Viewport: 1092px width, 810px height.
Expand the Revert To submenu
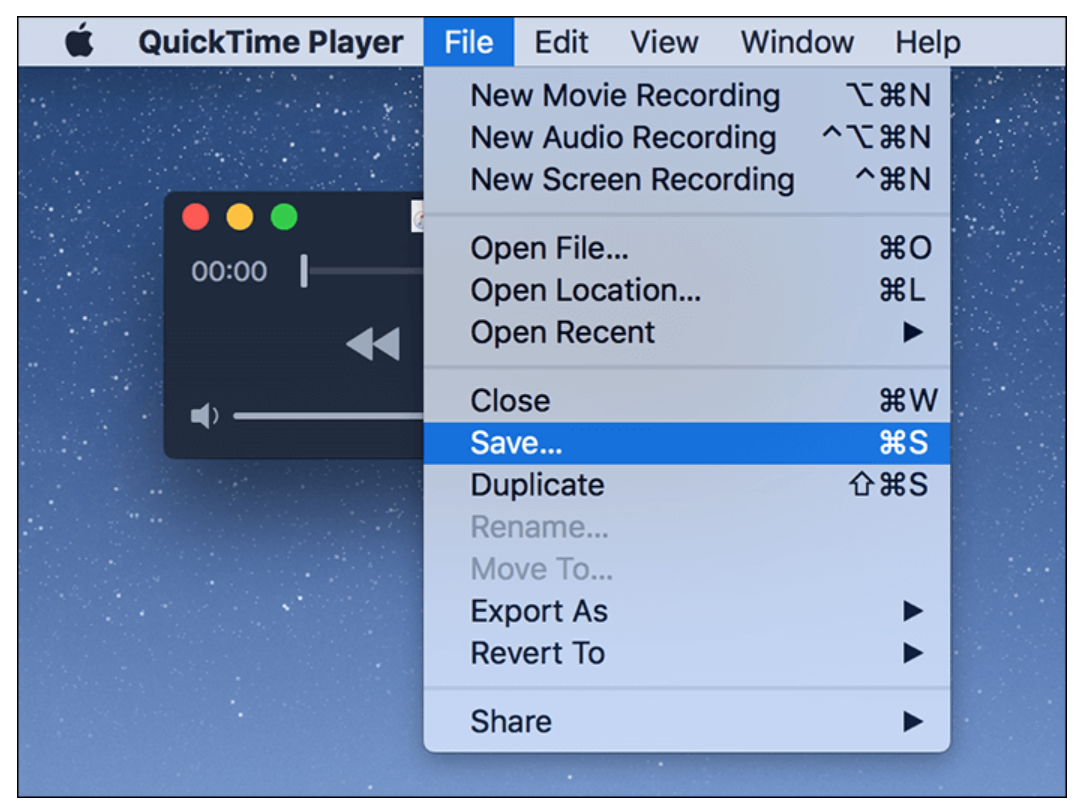(687, 653)
